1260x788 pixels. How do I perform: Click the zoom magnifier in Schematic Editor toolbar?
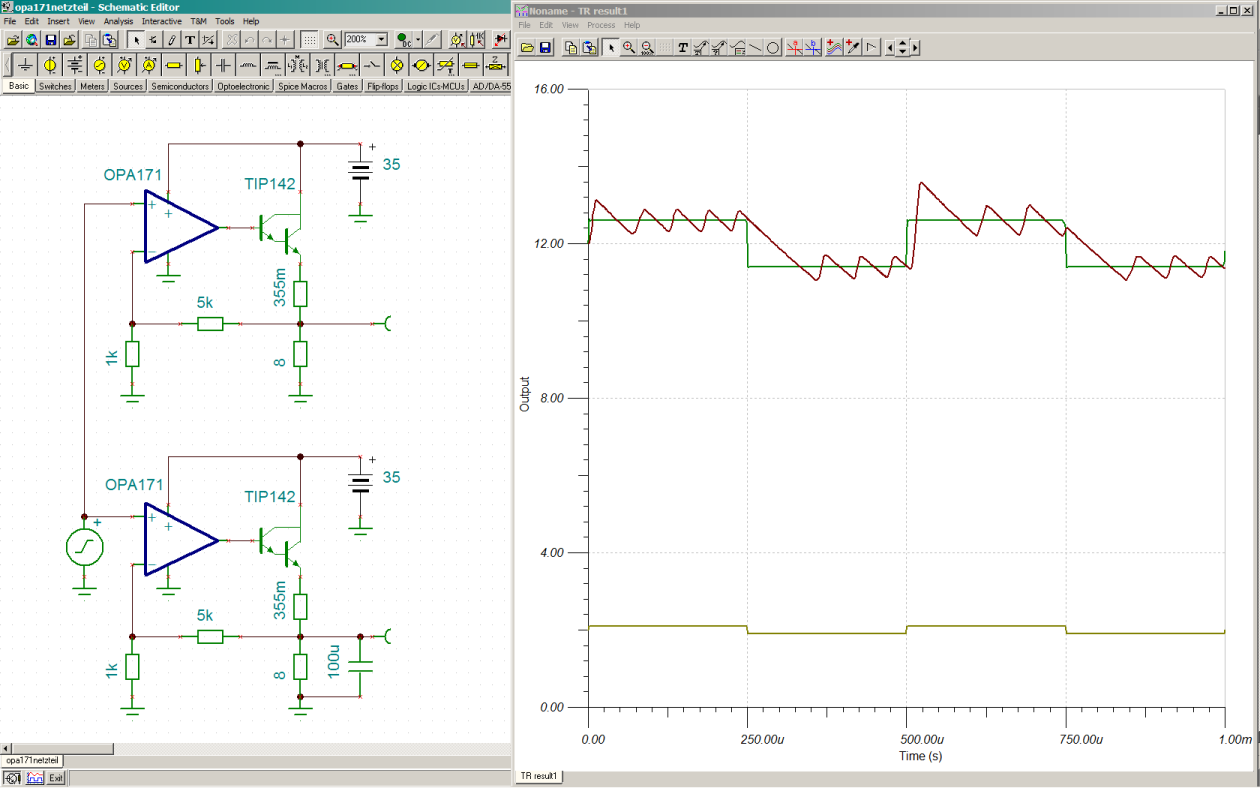[x=331, y=40]
